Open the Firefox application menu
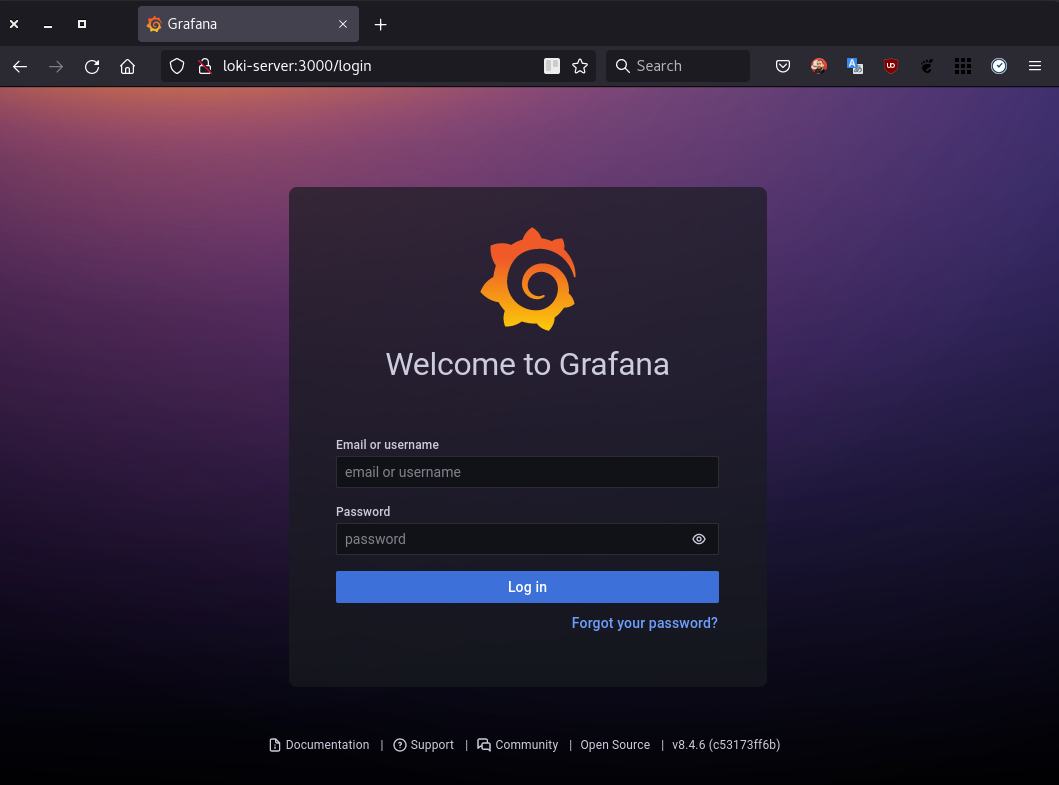This screenshot has width=1059, height=785. [x=1035, y=66]
